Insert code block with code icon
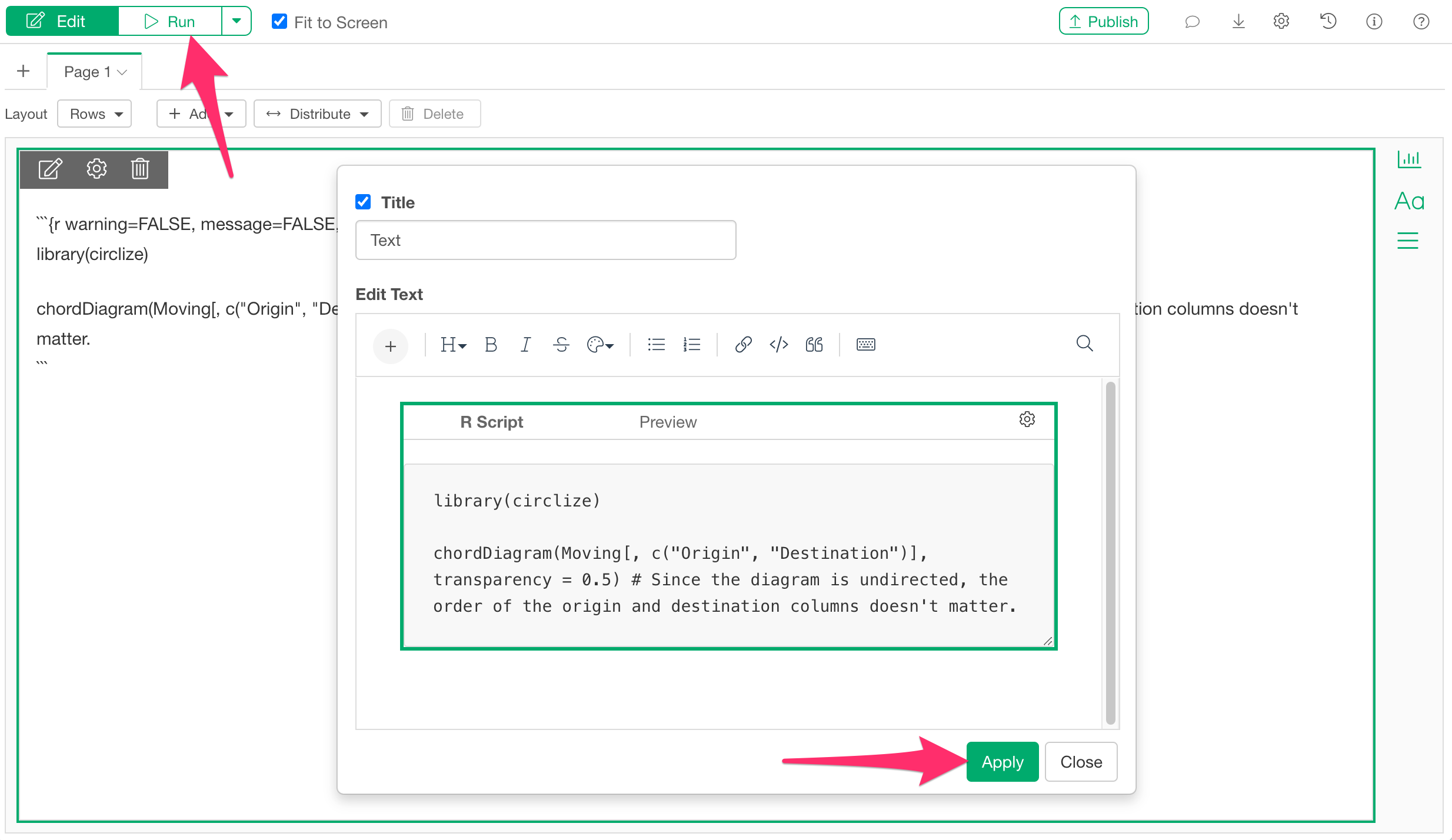1452x840 pixels. coord(778,345)
